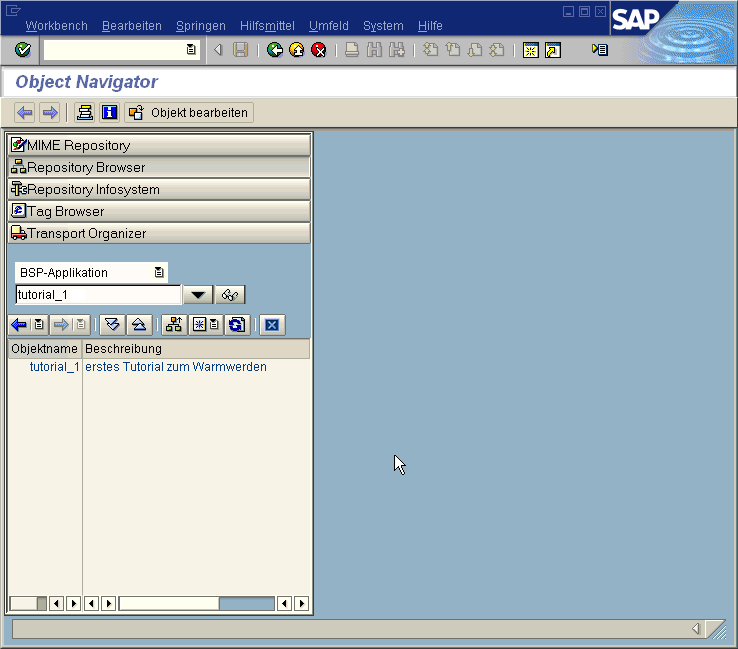Click the red Cancel icon

(x=319, y=50)
